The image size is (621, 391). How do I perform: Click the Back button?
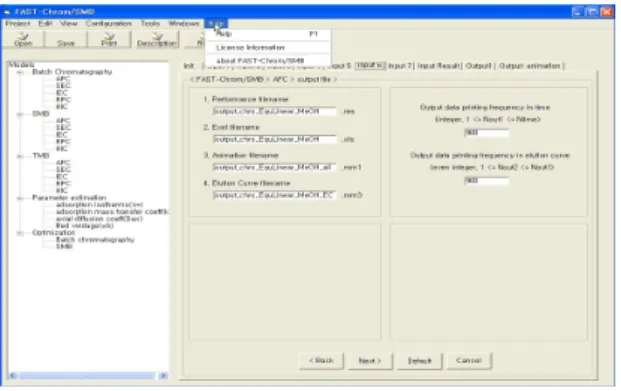point(321,361)
